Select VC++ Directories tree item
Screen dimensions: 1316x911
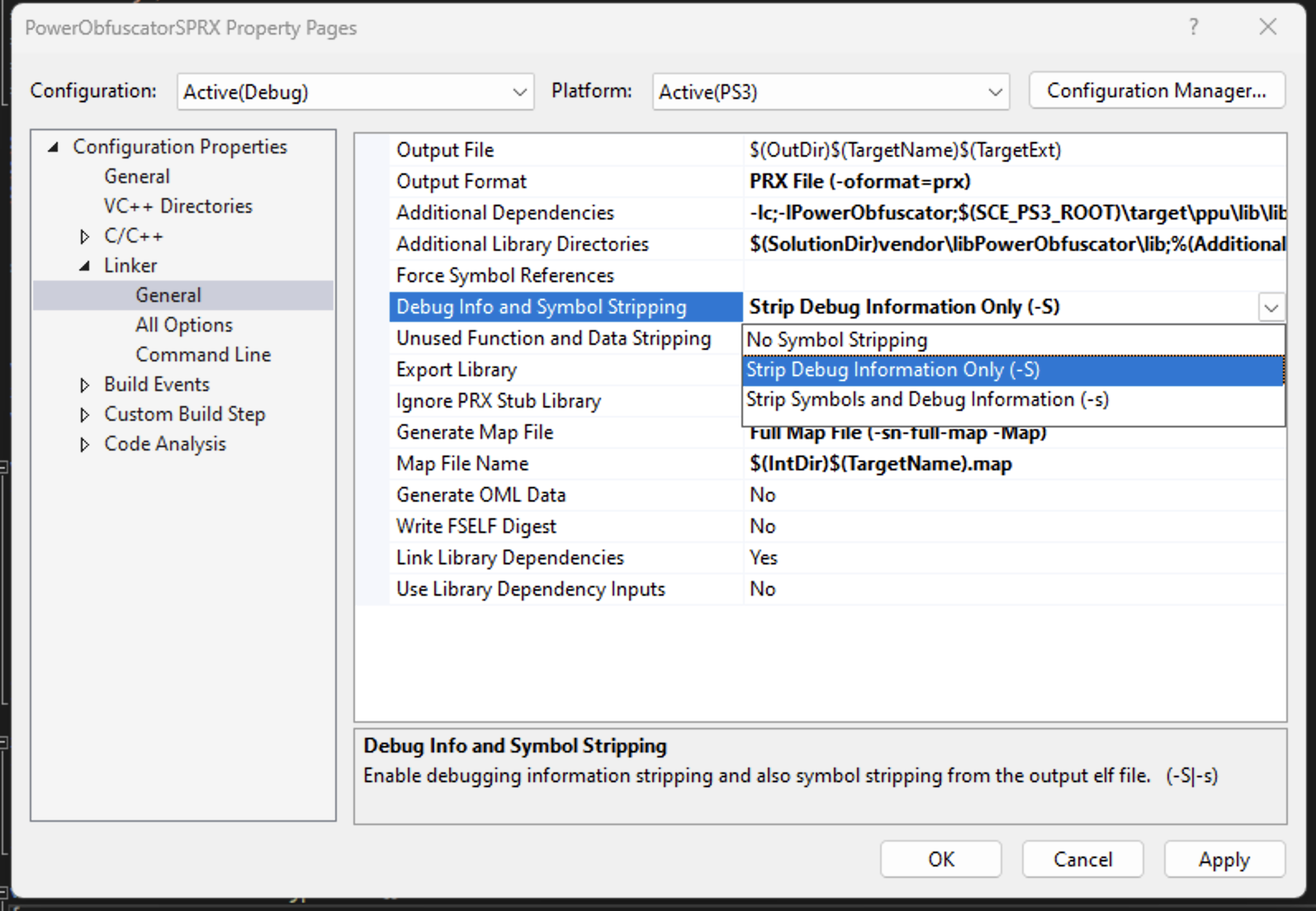pos(178,206)
